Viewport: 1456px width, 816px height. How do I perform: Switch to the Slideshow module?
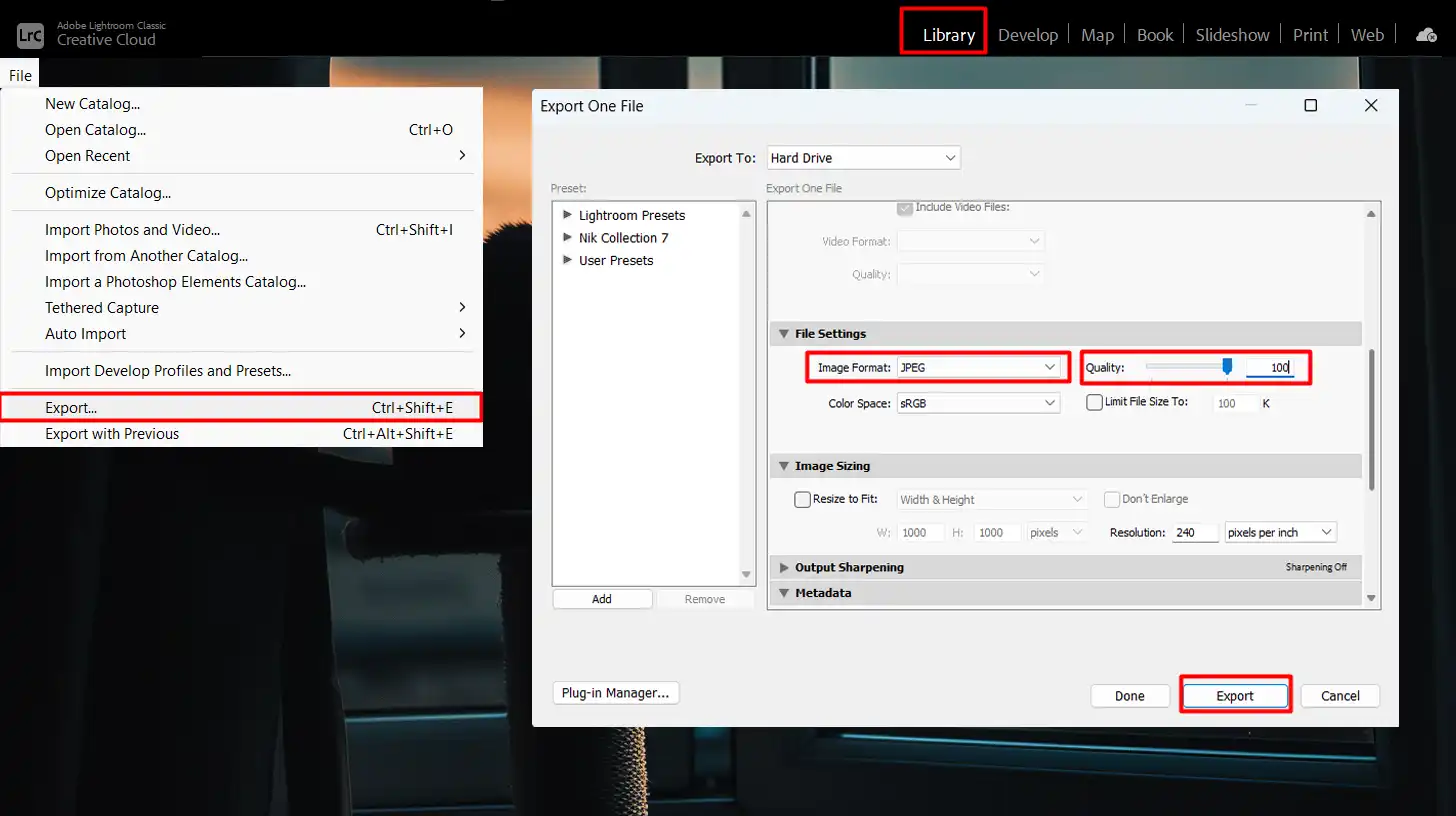pyautogui.click(x=1232, y=35)
